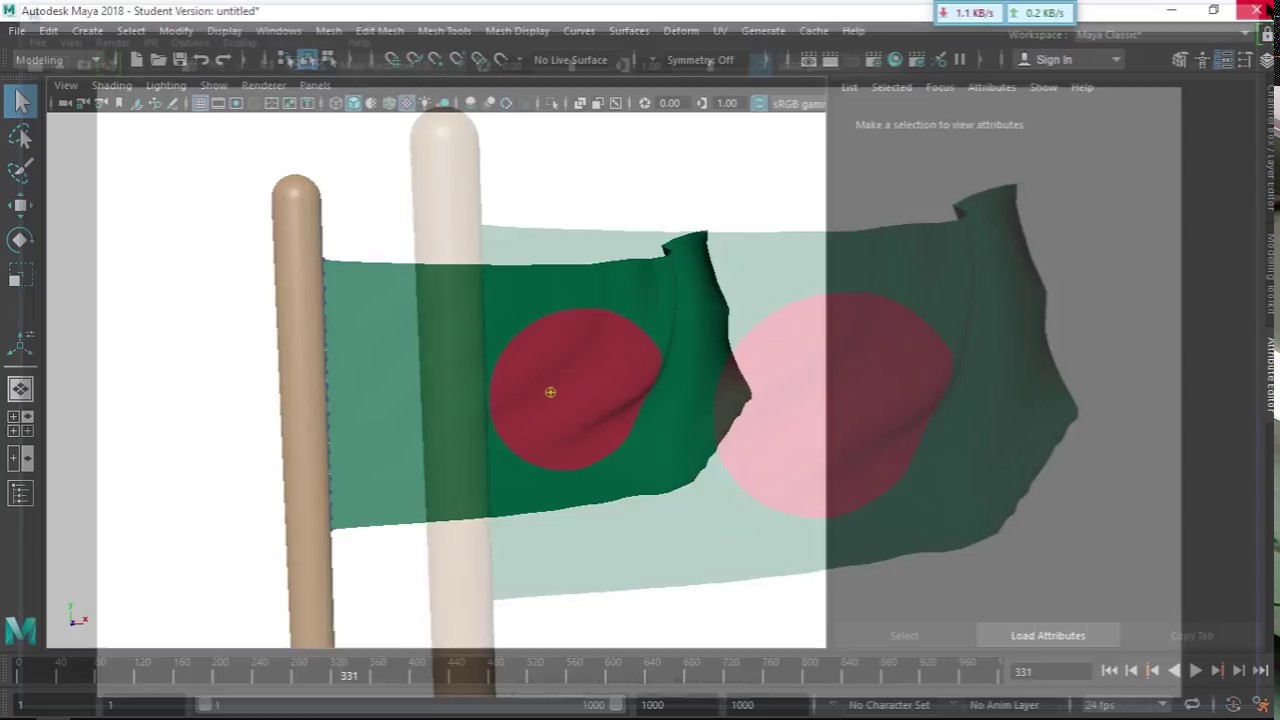Toggle the Attribute Editor panel icon
The image size is (1280, 720).
[x=1223, y=60]
